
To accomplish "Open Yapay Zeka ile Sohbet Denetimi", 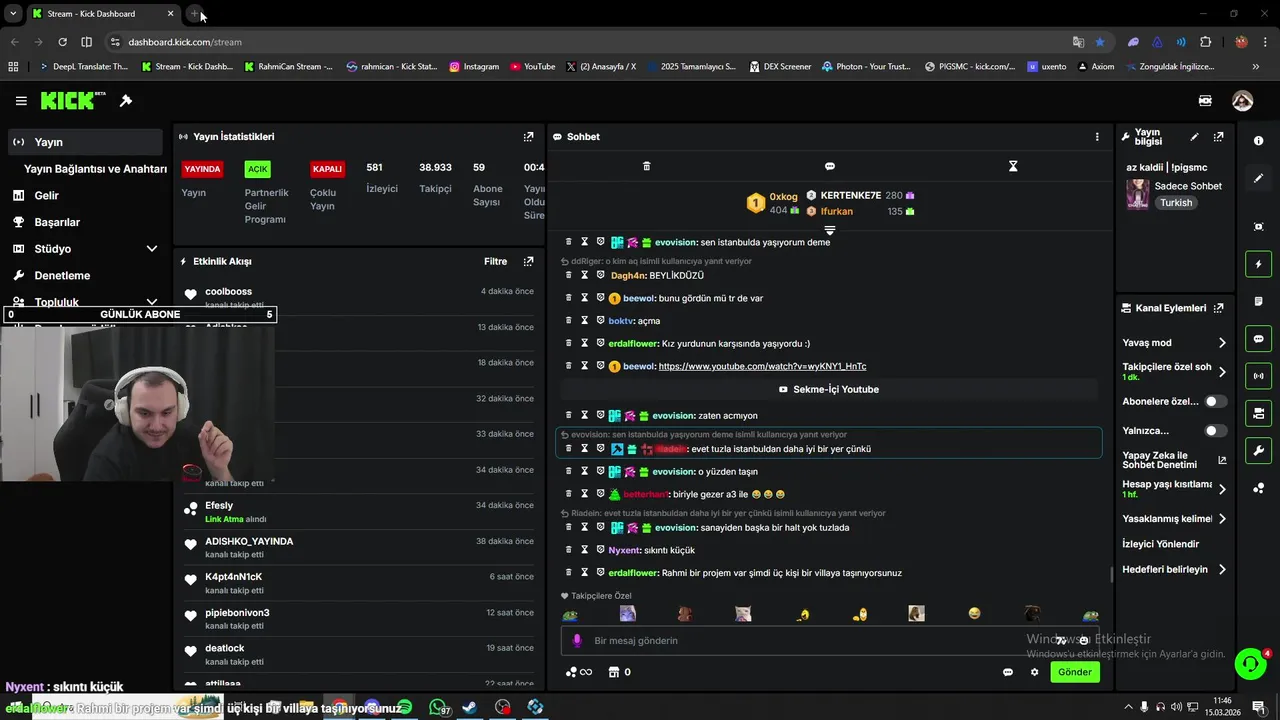I will [x=1174, y=460].
